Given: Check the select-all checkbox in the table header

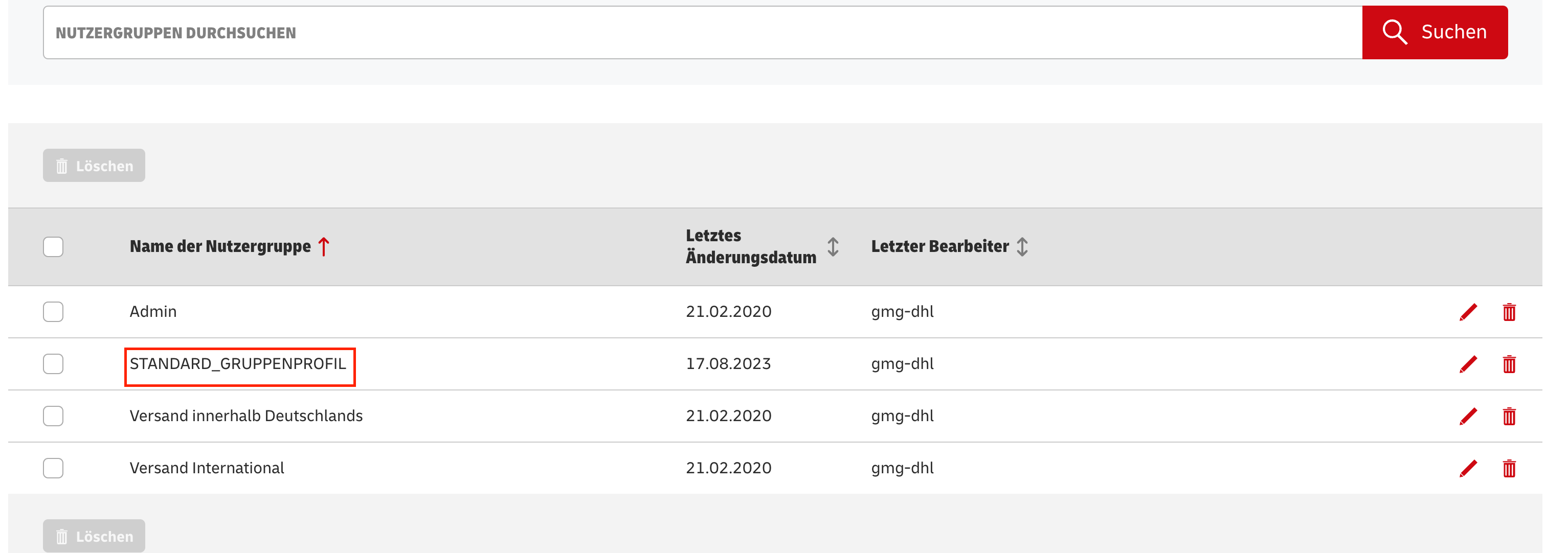Looking at the screenshot, I should (53, 246).
